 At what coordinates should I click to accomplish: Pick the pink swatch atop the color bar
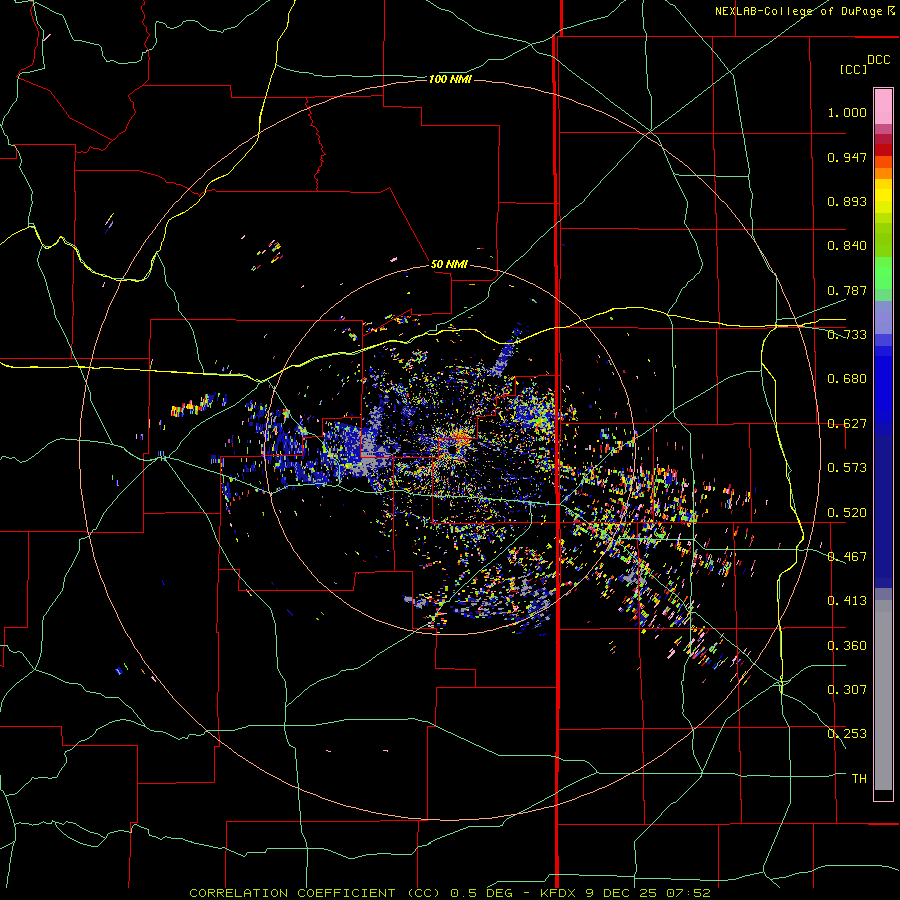[x=883, y=107]
